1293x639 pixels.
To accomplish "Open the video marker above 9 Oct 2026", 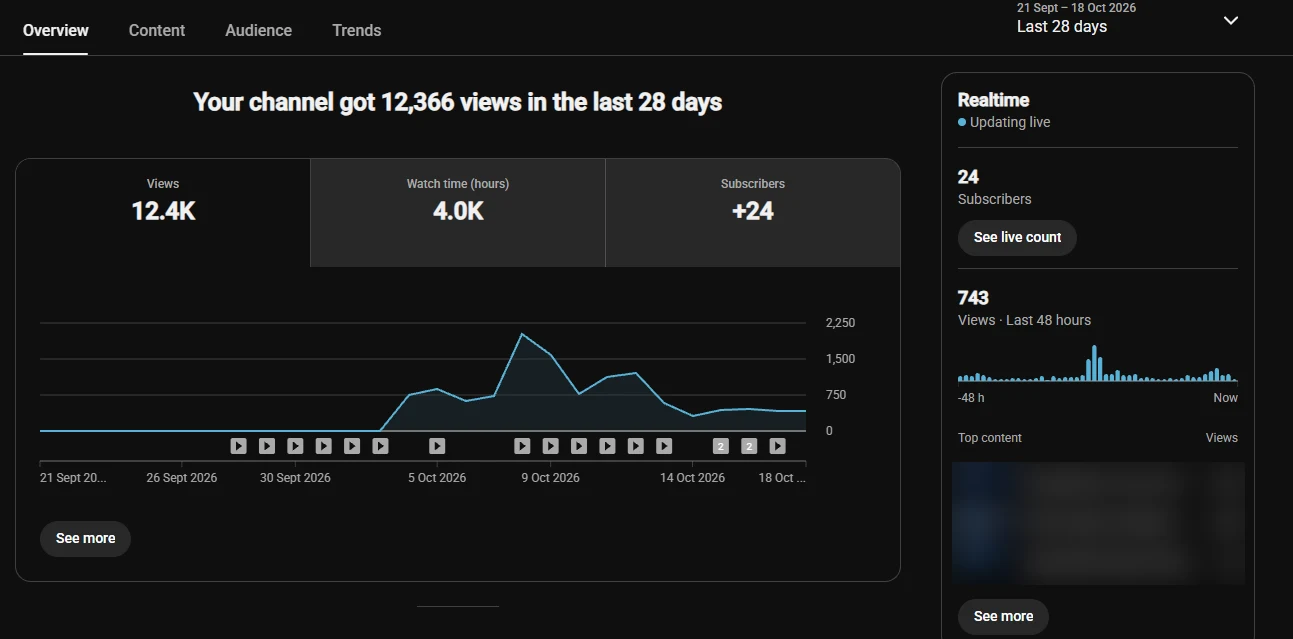I will click(x=550, y=446).
